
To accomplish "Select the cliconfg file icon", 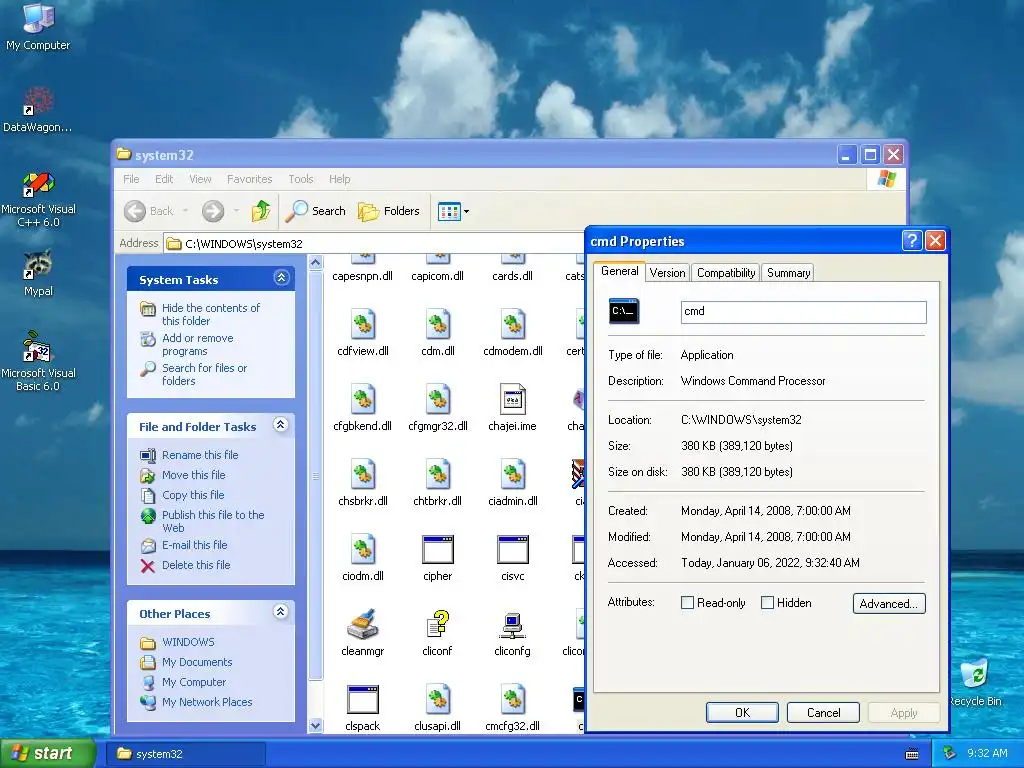I will [513, 625].
